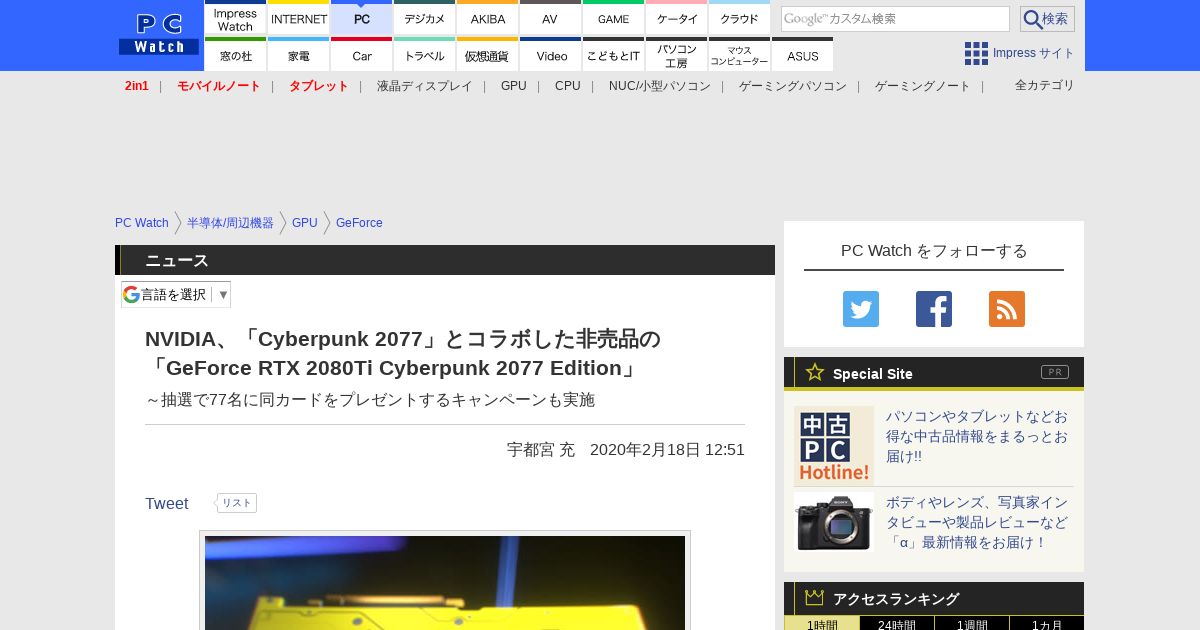Subscribe via the RSS feed icon
1200x630 pixels.
click(x=1007, y=309)
